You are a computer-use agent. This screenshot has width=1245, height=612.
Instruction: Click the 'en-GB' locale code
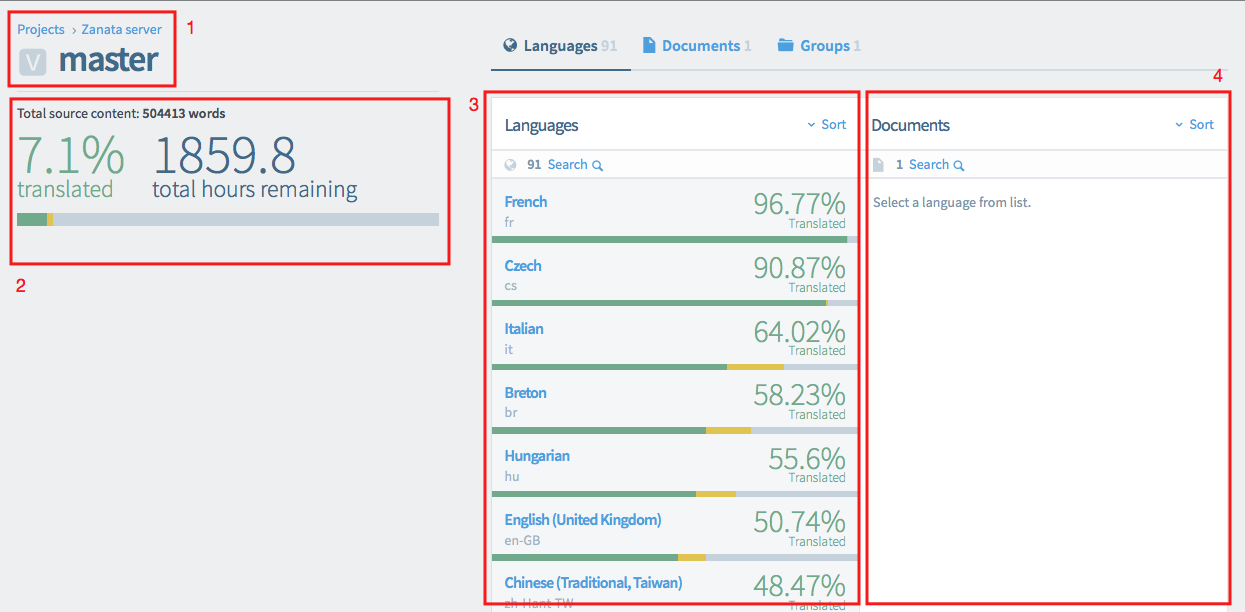point(522,540)
